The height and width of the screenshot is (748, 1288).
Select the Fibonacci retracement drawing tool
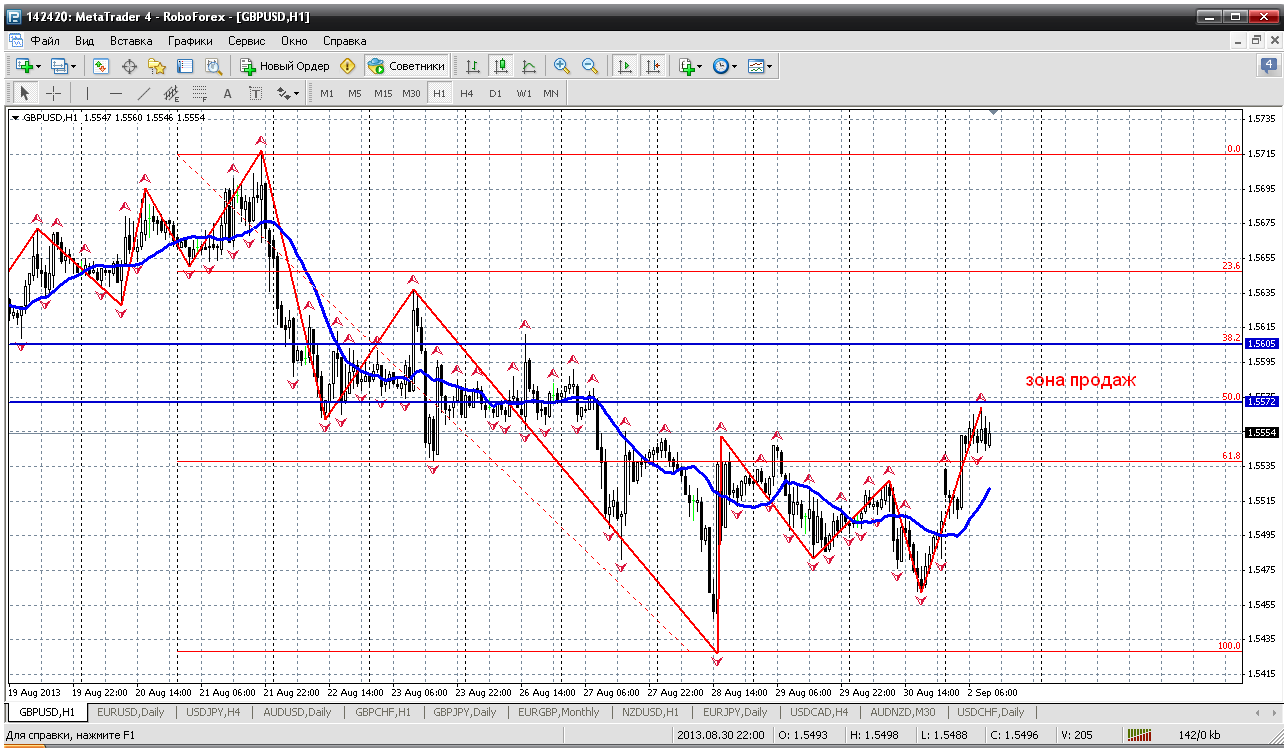199,93
